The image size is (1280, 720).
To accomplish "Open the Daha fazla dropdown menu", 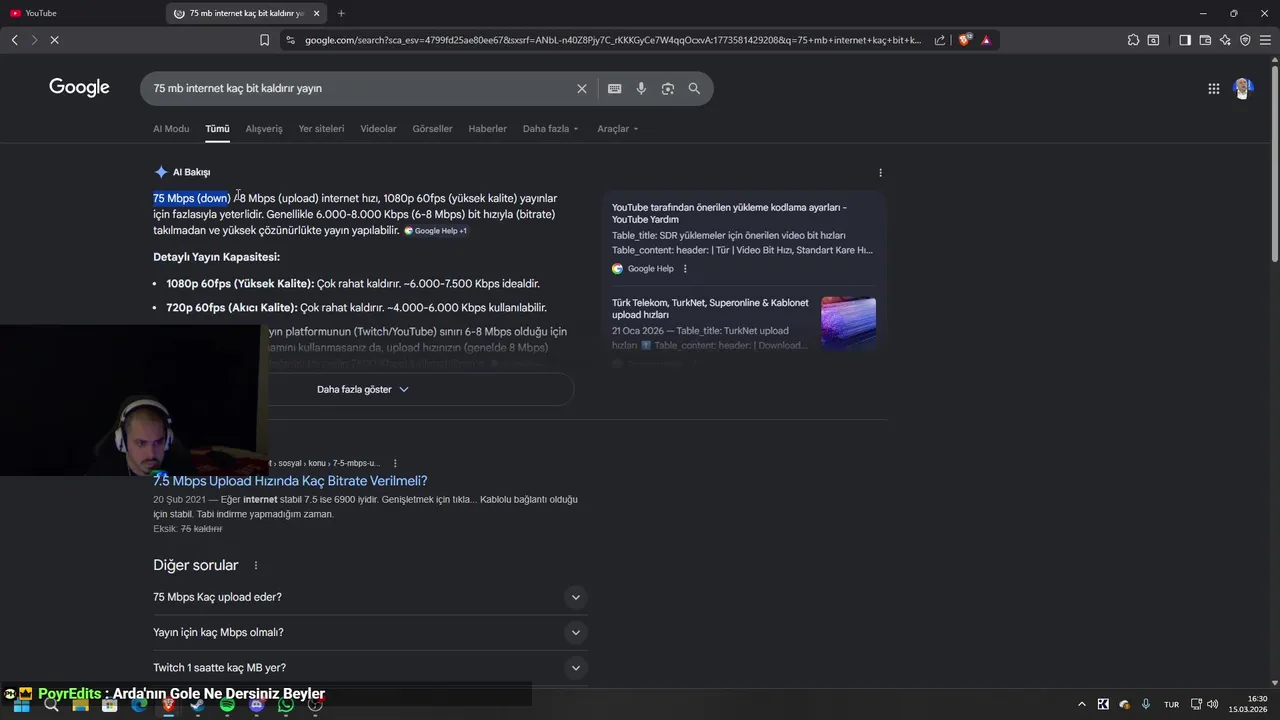I will 550,128.
